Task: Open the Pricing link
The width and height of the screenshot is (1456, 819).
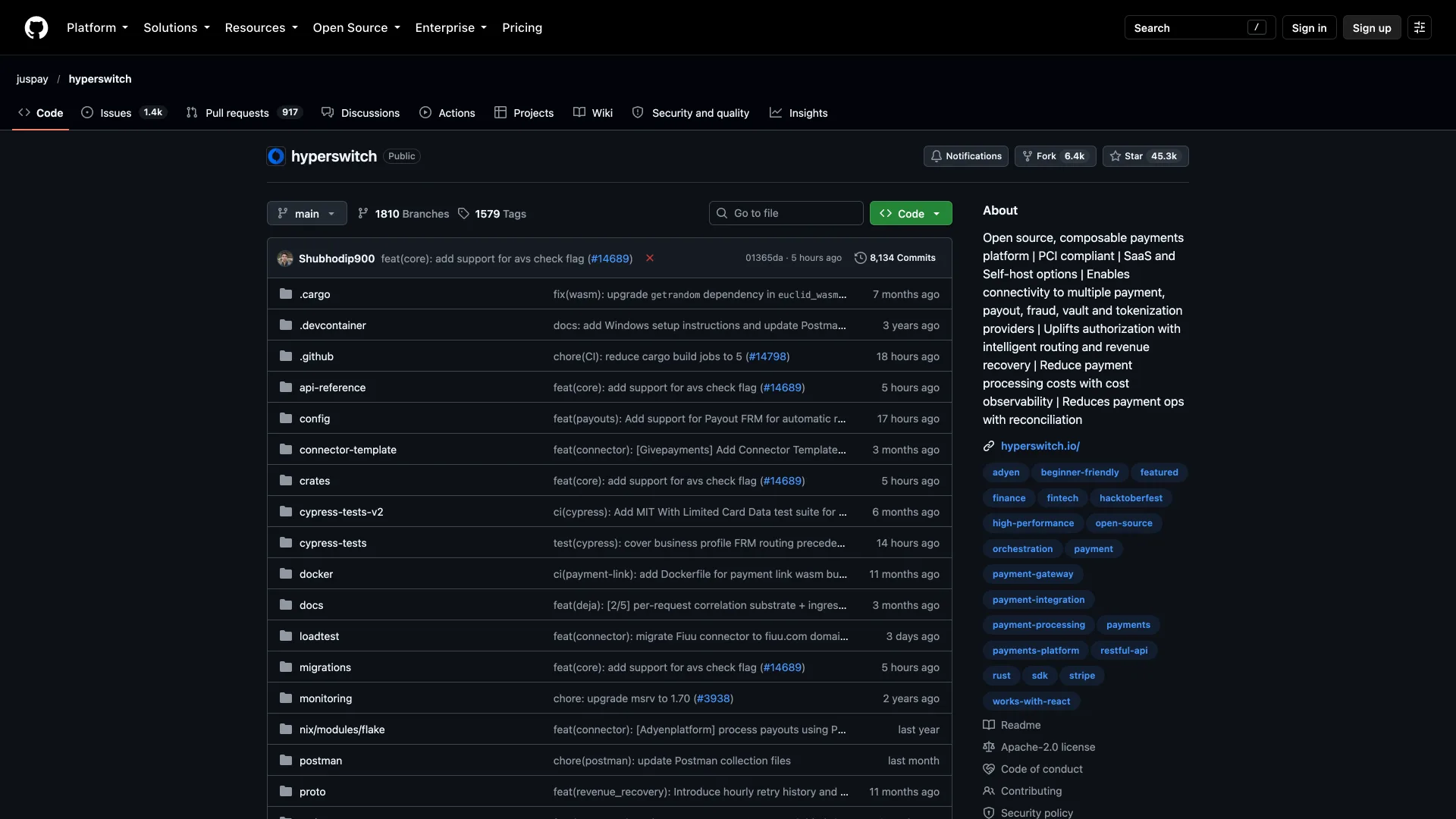Action: pos(522,27)
